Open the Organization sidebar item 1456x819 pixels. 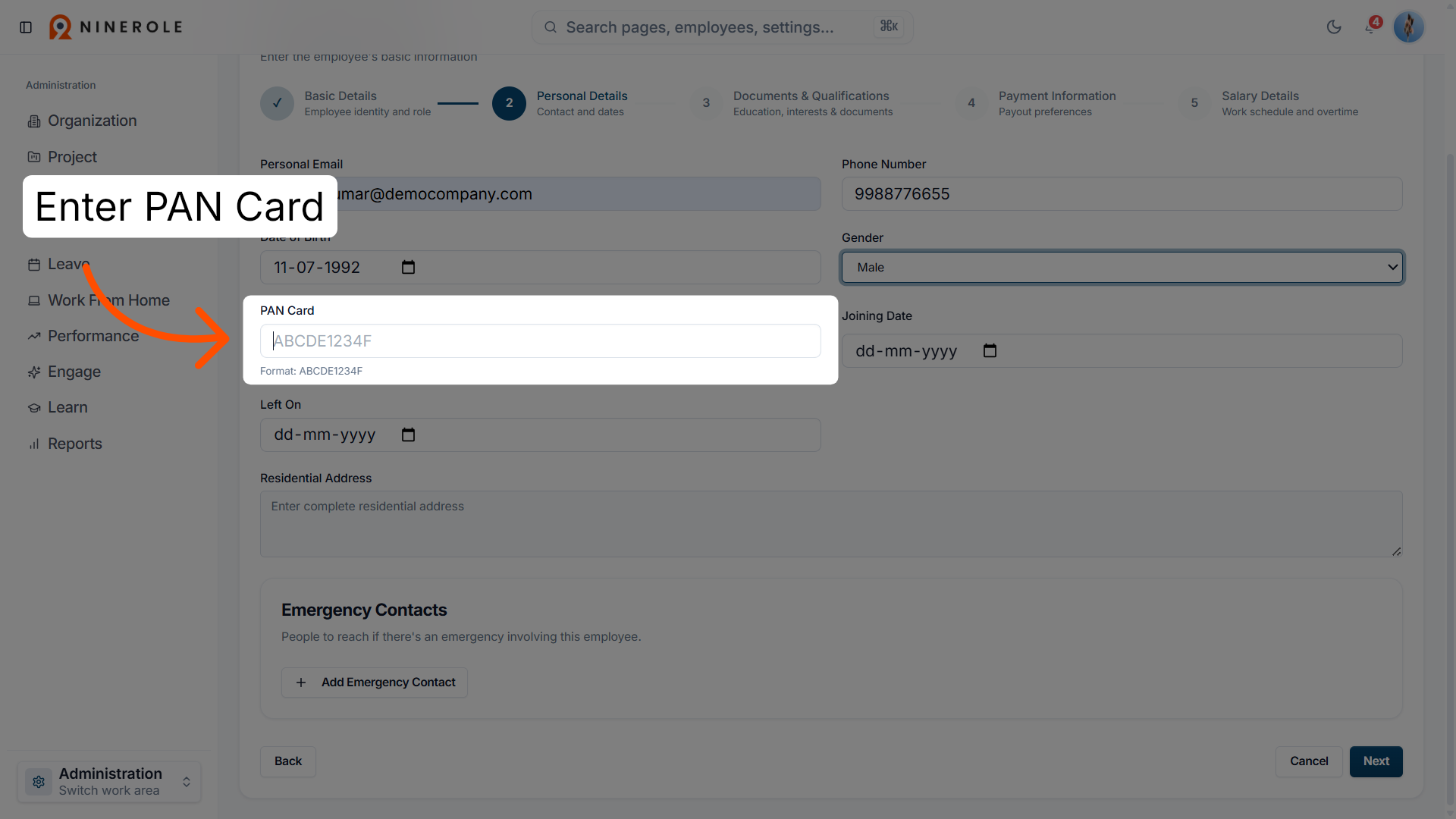(x=92, y=121)
